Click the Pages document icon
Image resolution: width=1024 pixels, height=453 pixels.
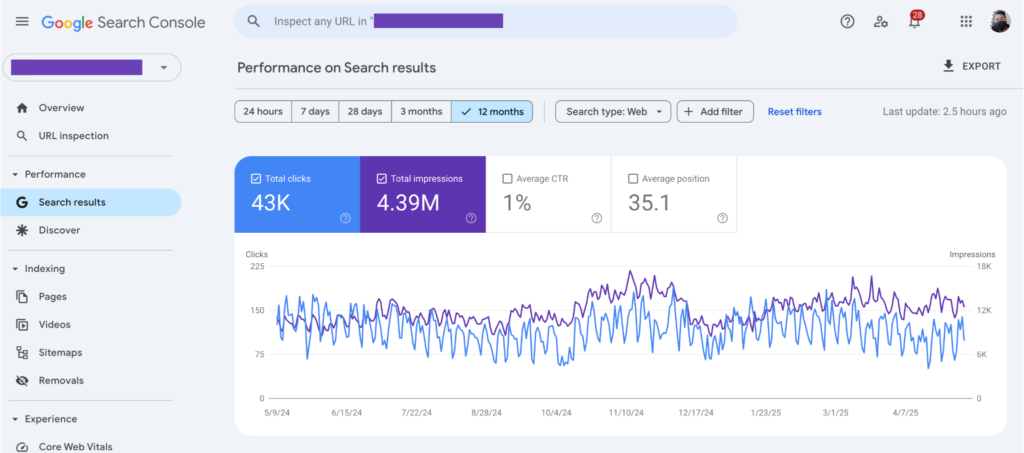pos(22,297)
